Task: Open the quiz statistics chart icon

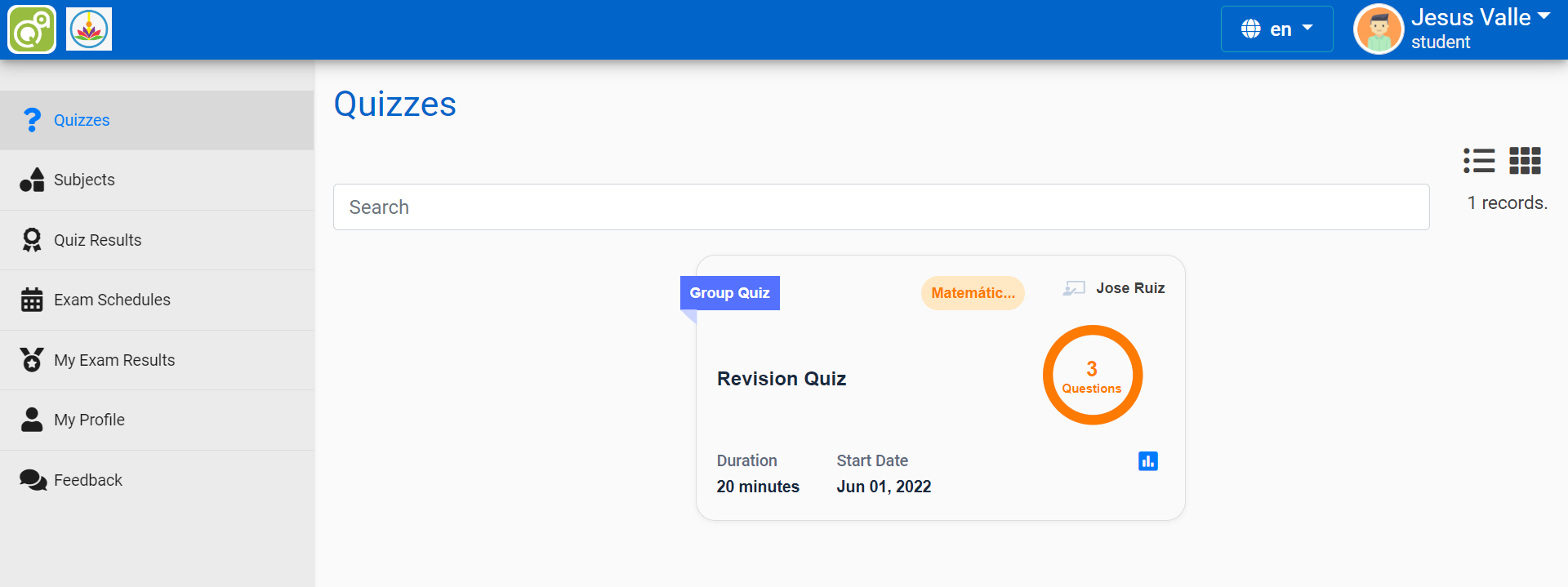Action: point(1147,461)
